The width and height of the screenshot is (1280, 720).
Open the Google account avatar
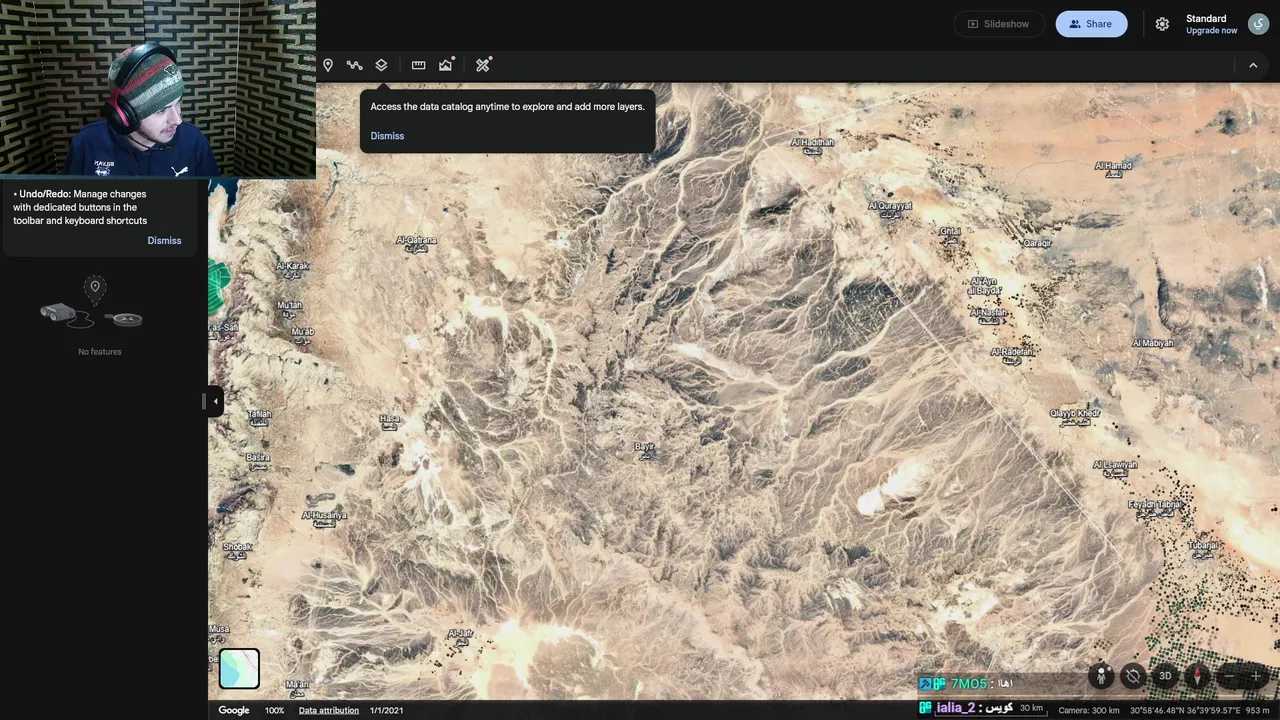click(x=1258, y=24)
